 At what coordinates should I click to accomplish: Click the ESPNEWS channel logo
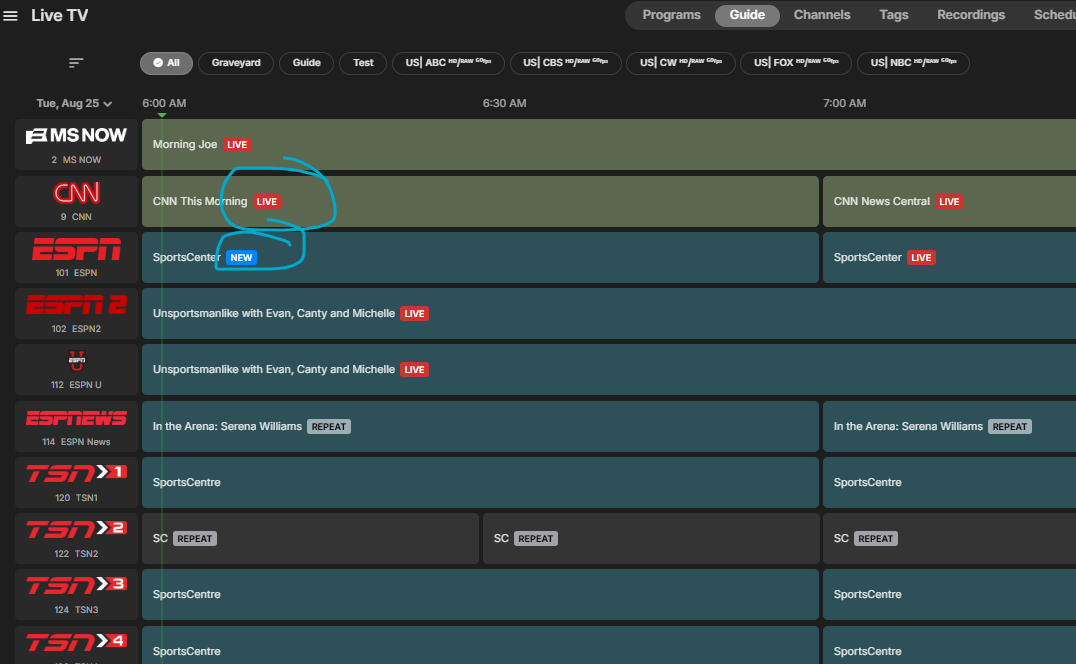point(76,418)
